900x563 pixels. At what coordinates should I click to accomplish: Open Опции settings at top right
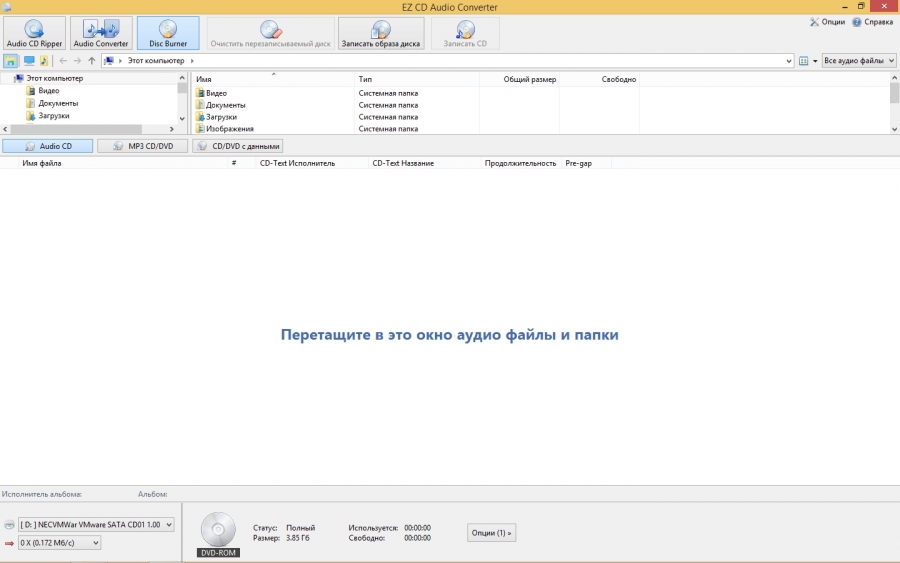[827, 22]
